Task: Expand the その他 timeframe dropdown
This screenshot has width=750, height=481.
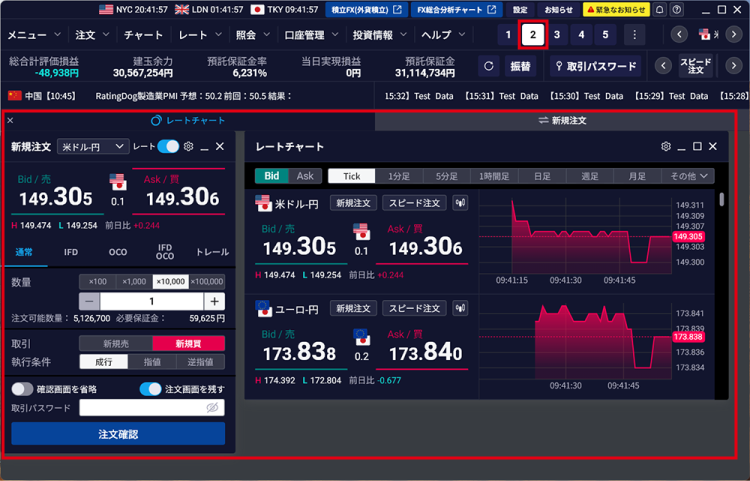Action: click(690, 176)
